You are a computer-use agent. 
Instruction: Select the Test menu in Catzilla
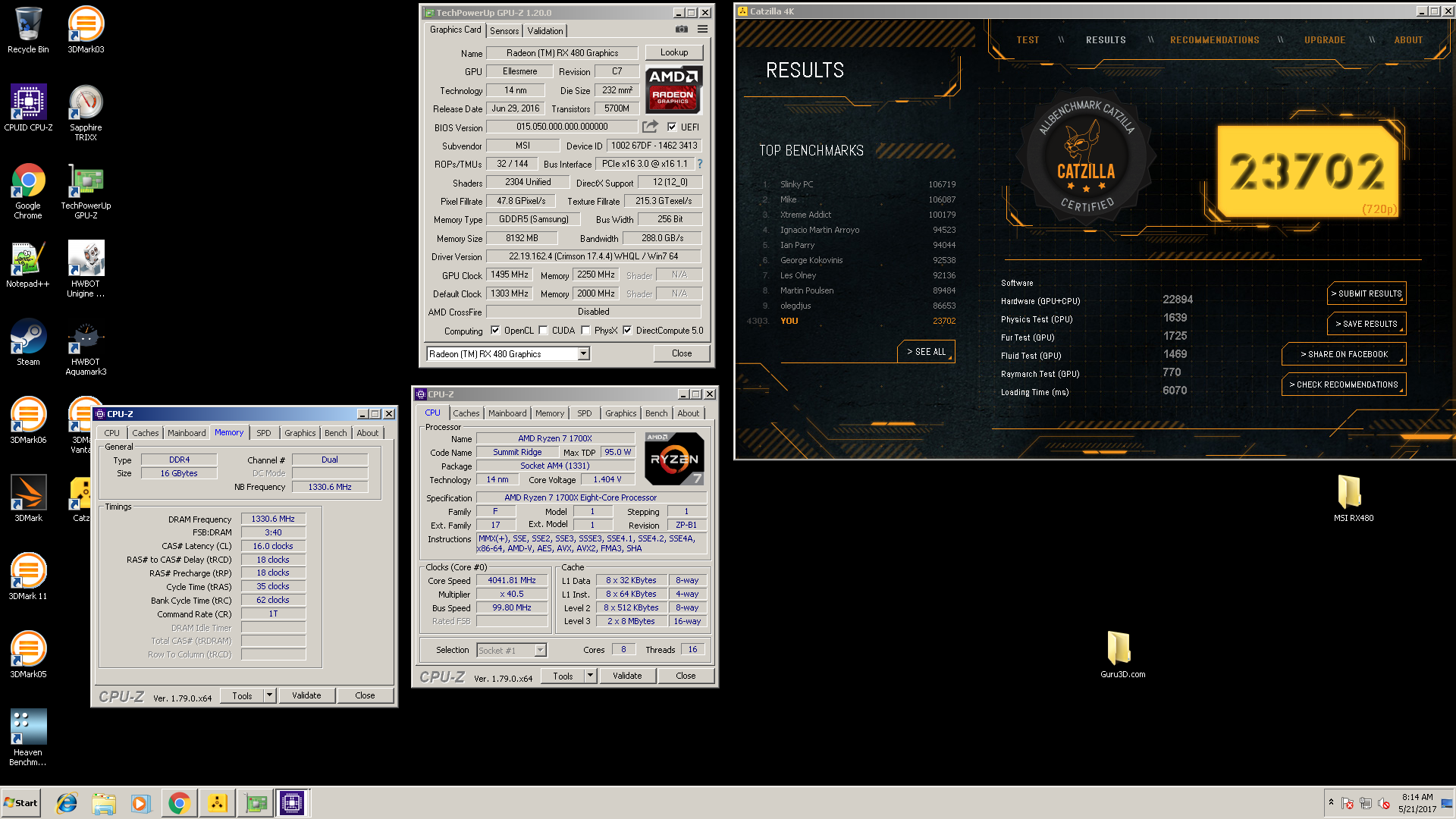coord(1028,40)
